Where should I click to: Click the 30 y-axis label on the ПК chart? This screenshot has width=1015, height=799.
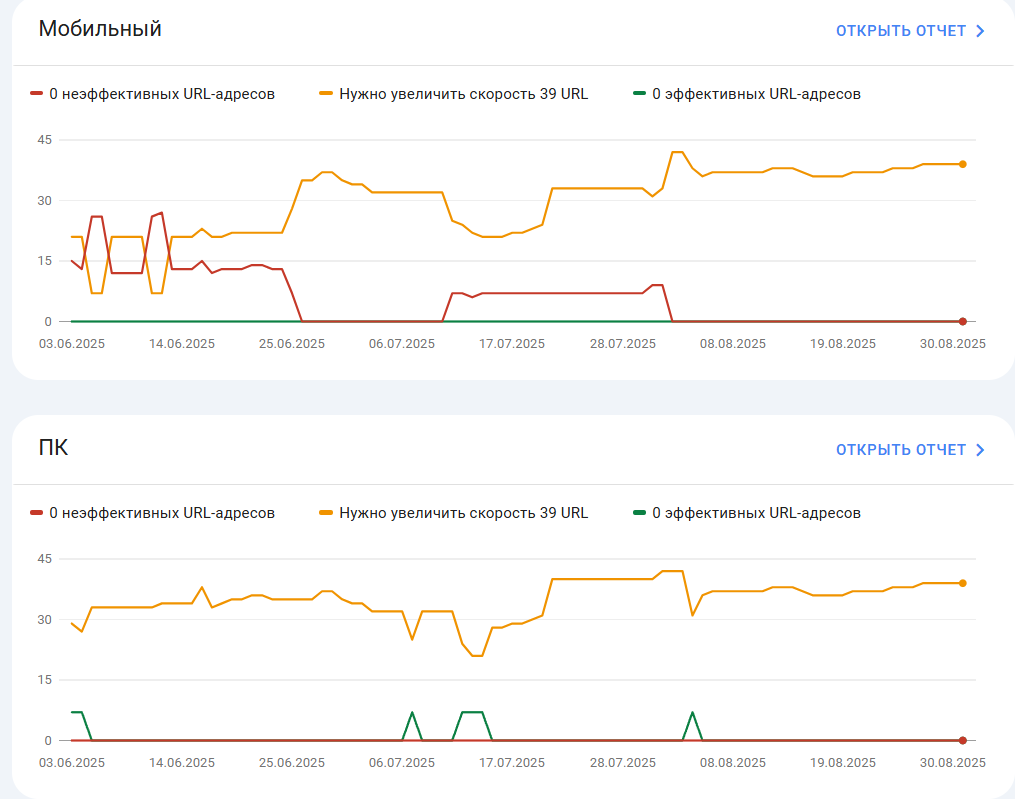45,620
